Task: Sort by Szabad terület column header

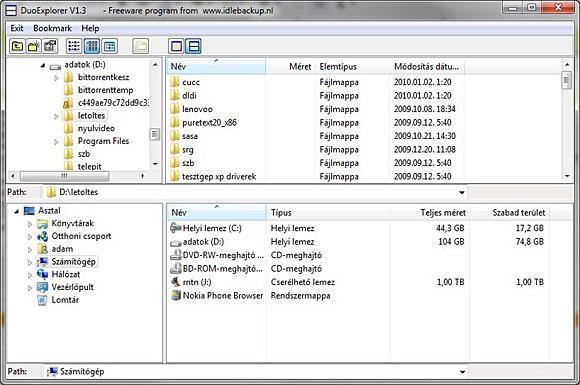Action: tap(509, 213)
